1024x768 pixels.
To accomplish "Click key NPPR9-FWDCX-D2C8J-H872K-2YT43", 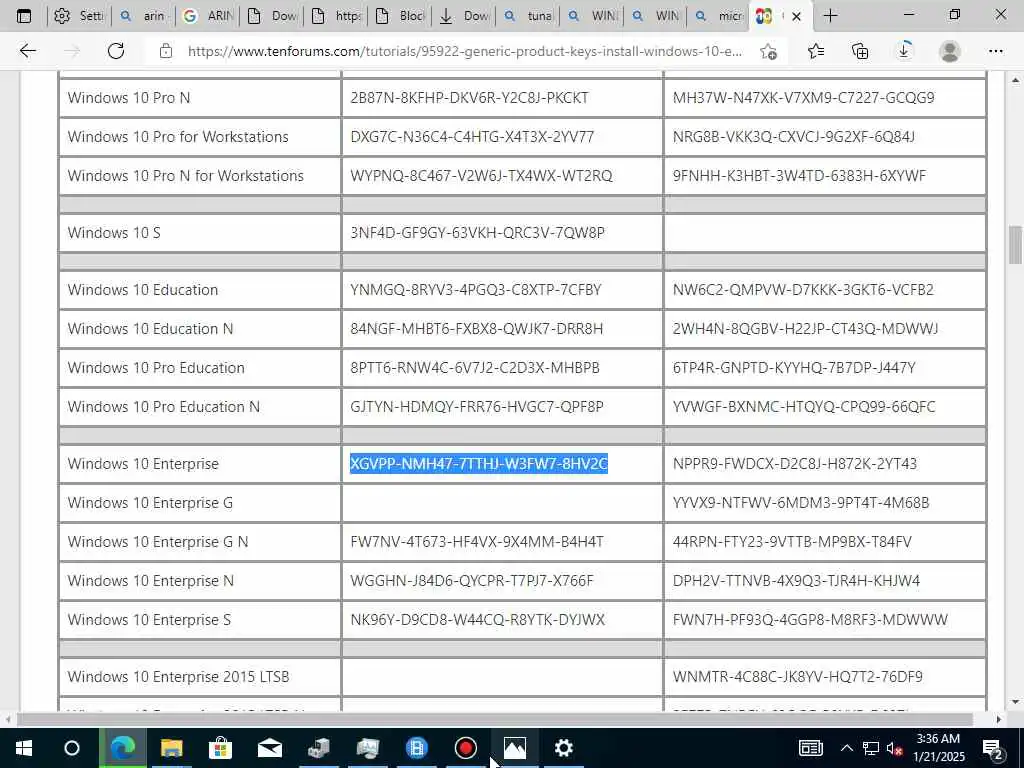I will pyautogui.click(x=795, y=464).
